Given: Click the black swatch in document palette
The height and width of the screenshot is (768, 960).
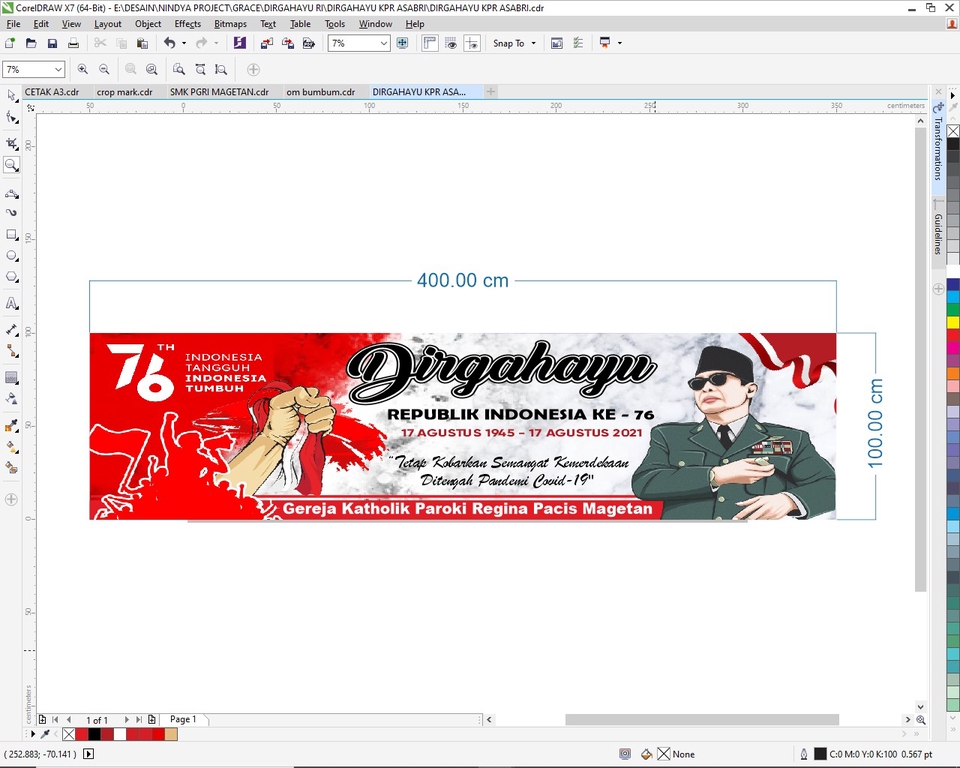Looking at the screenshot, I should click(94, 734).
